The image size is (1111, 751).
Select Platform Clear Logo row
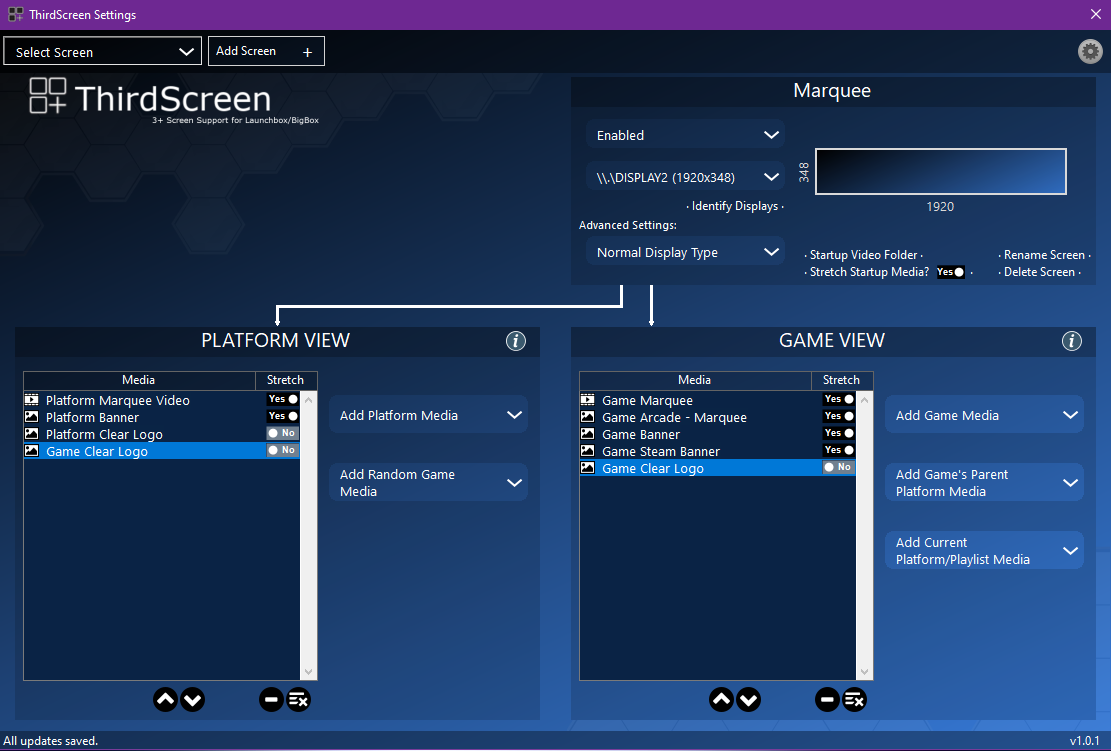[x=162, y=434]
